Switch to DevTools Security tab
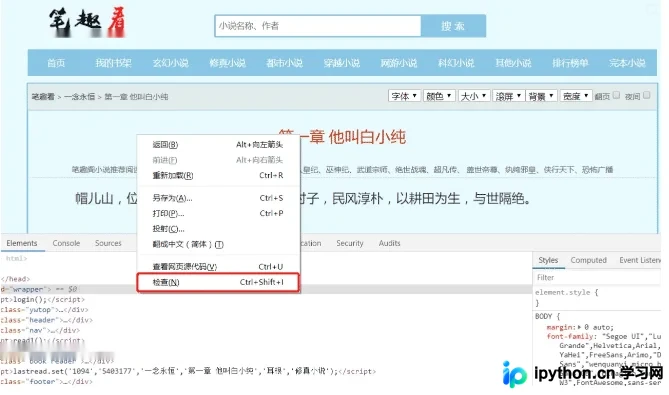Viewport: 669px width, 395px height. [349, 243]
